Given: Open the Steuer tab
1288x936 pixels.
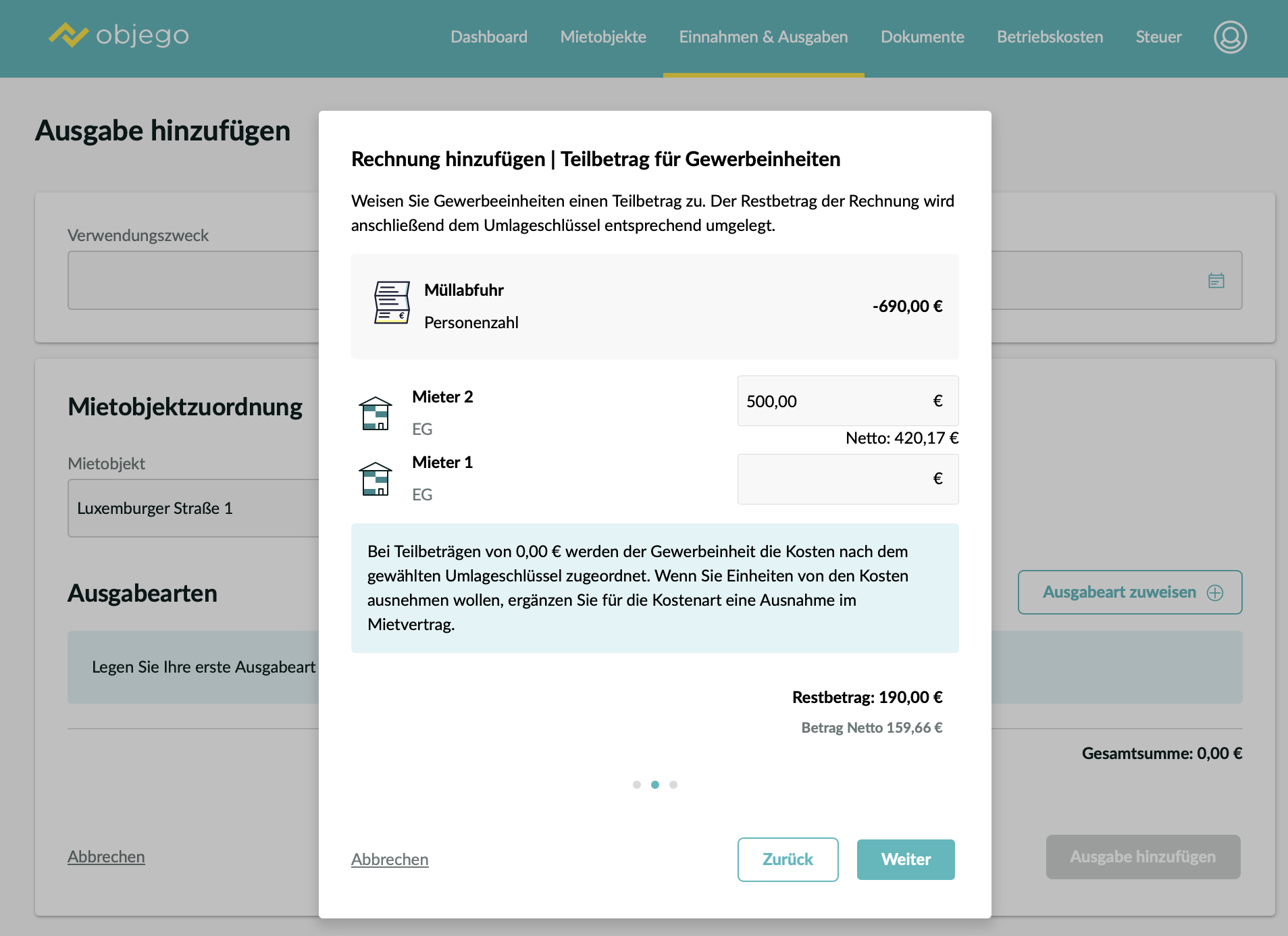Looking at the screenshot, I should 1158,37.
